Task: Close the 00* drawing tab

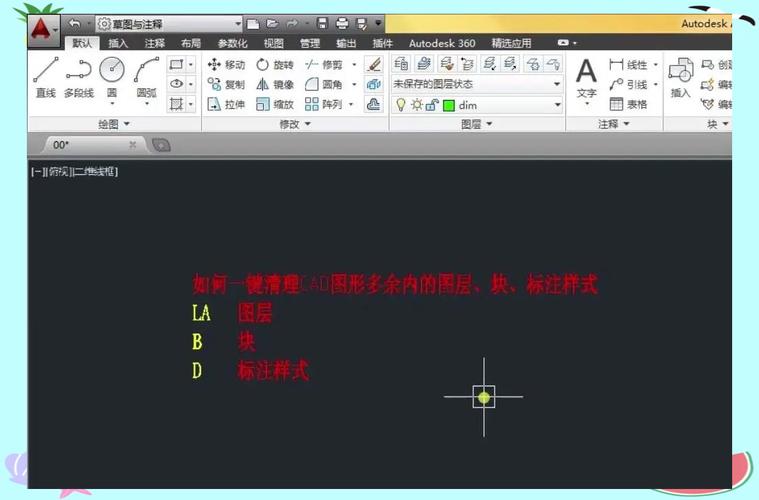Action: 133,145
